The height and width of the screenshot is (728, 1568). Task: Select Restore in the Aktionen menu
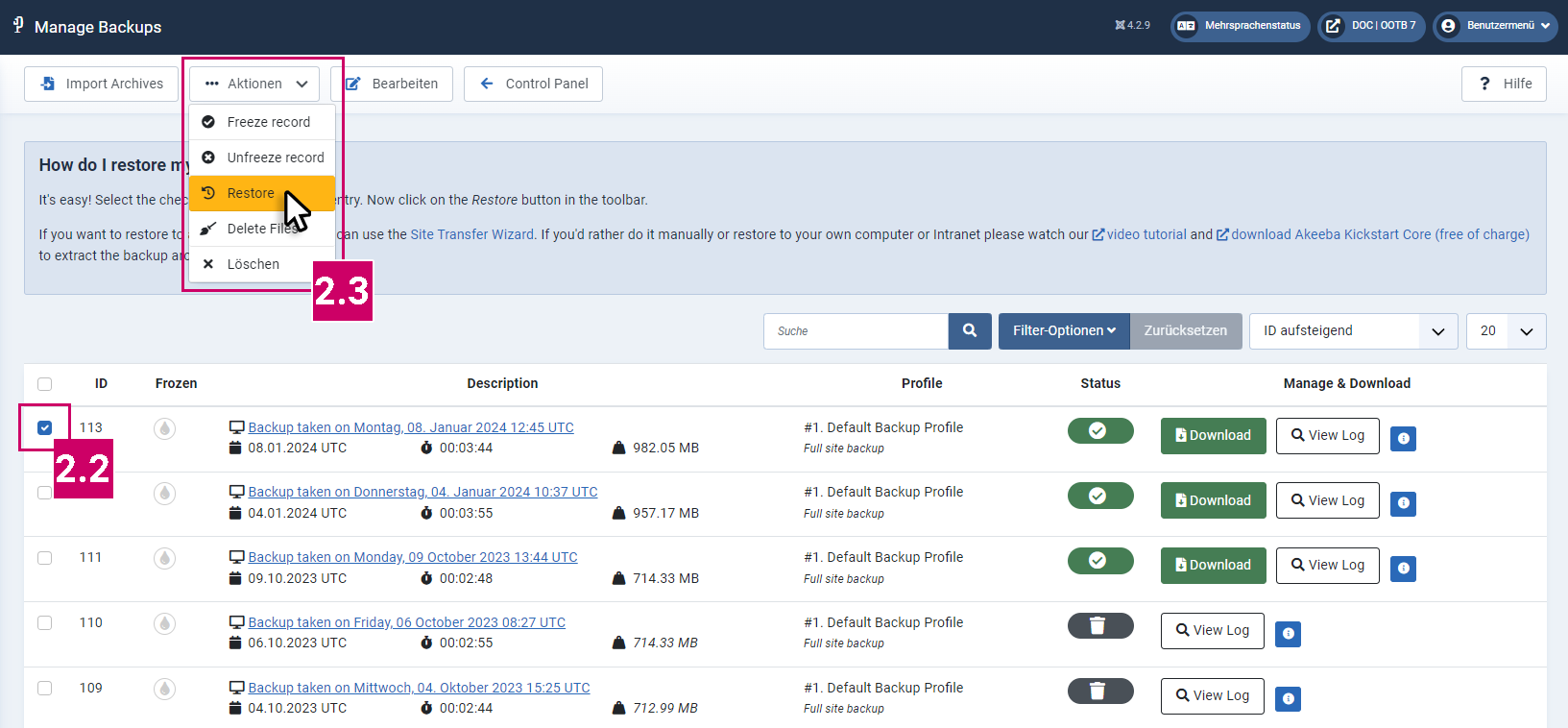click(x=262, y=193)
